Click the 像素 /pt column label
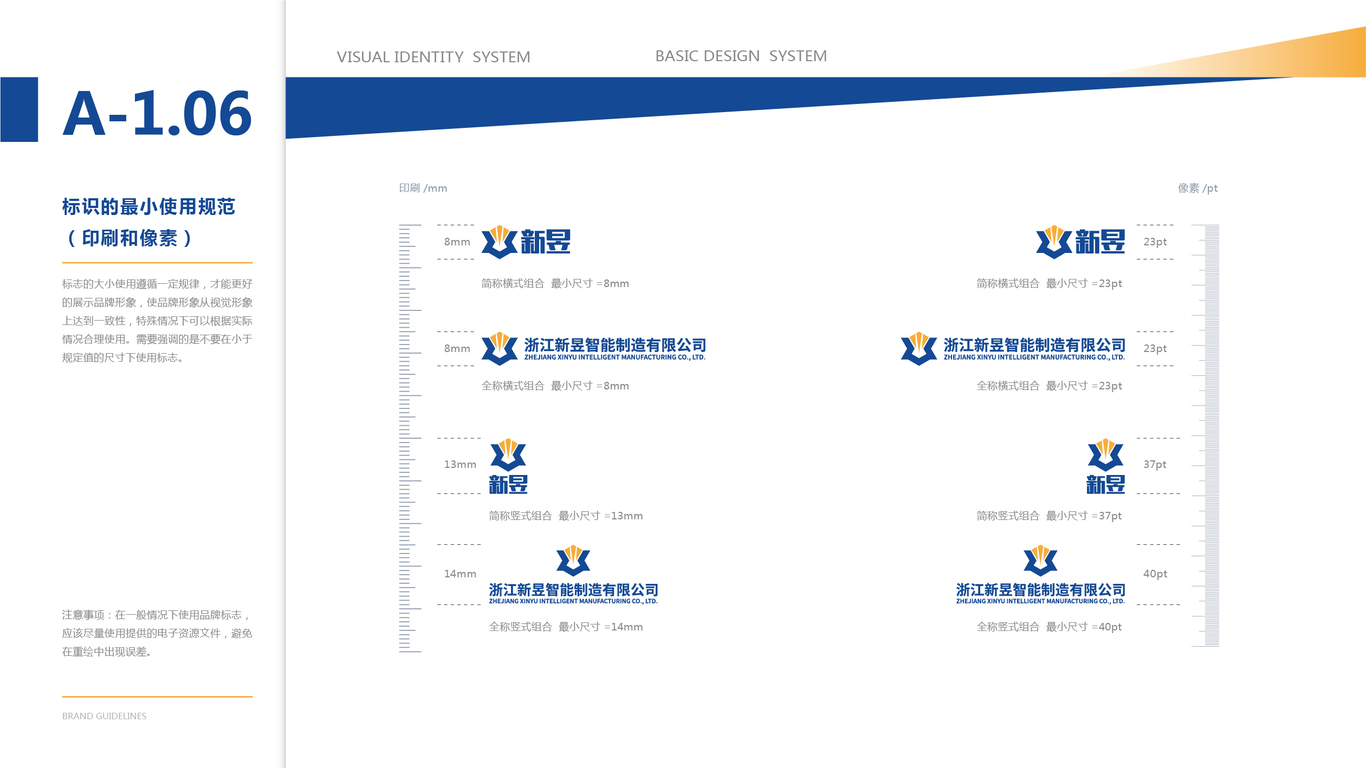Image resolution: width=1366 pixels, height=768 pixels. pyautogui.click(x=1198, y=188)
